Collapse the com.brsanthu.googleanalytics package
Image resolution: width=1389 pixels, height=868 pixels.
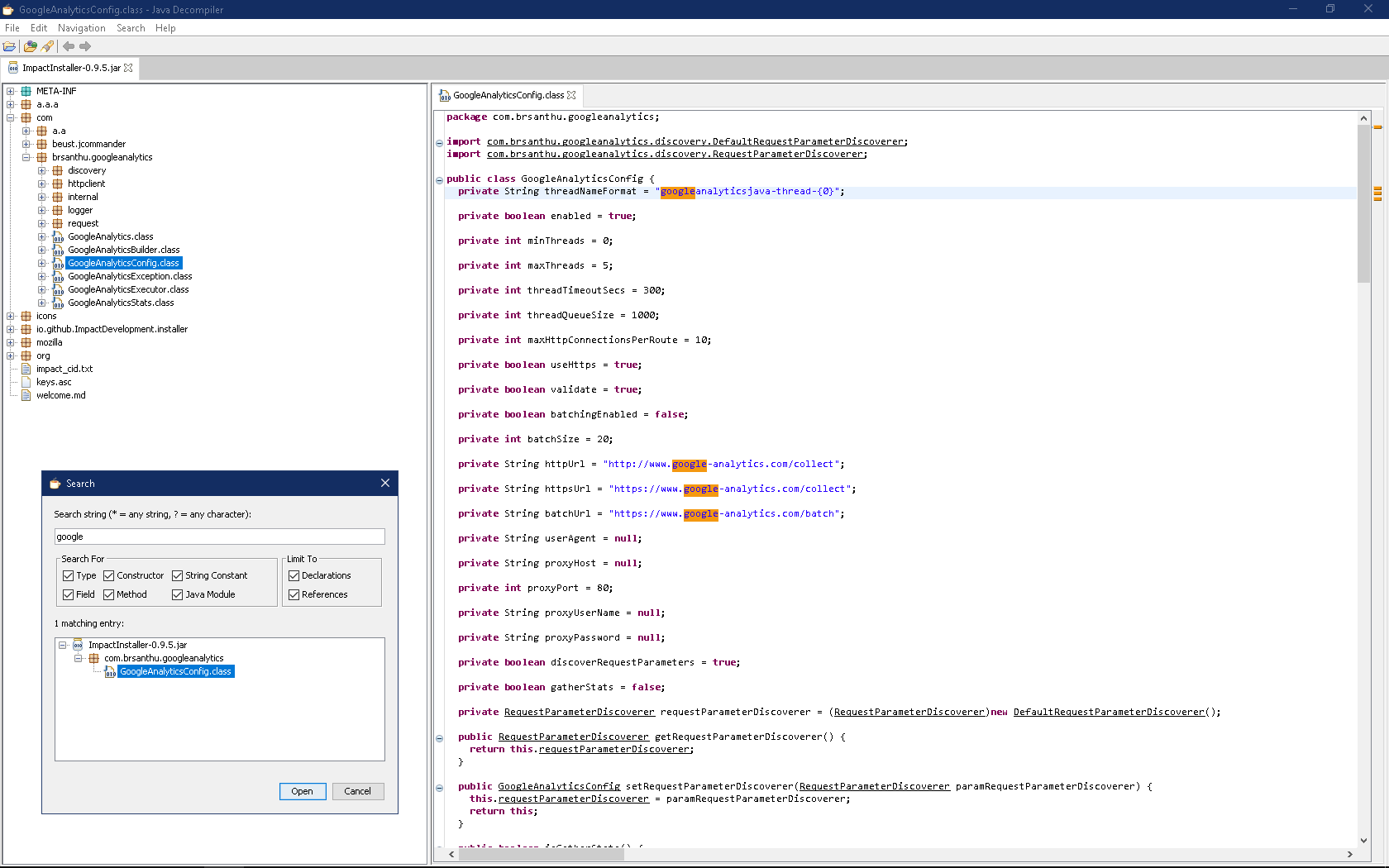26,157
